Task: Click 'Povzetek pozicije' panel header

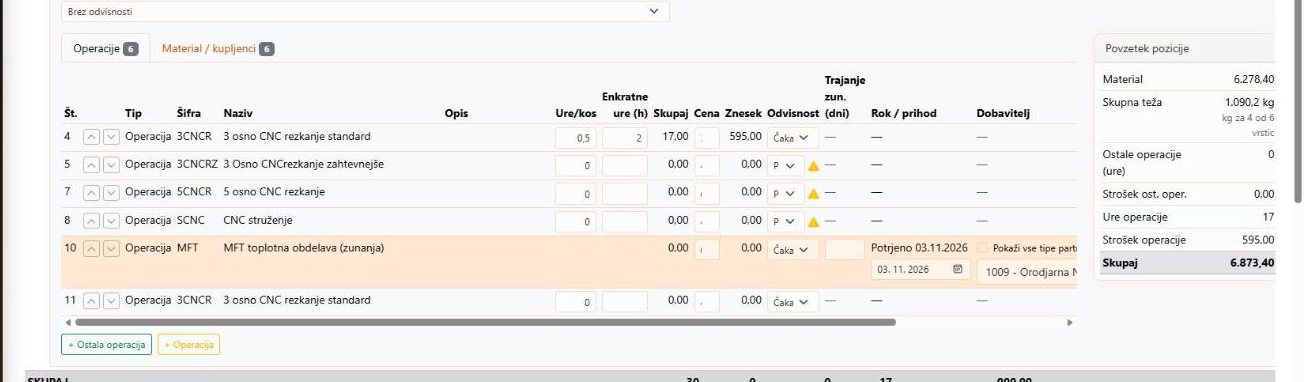Action: click(x=1147, y=48)
